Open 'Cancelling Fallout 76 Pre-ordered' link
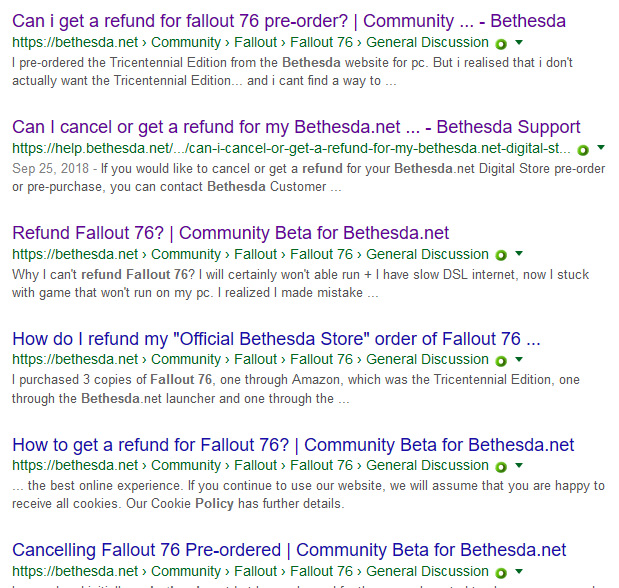Screen dimensions: 619x588 click(x=289, y=550)
